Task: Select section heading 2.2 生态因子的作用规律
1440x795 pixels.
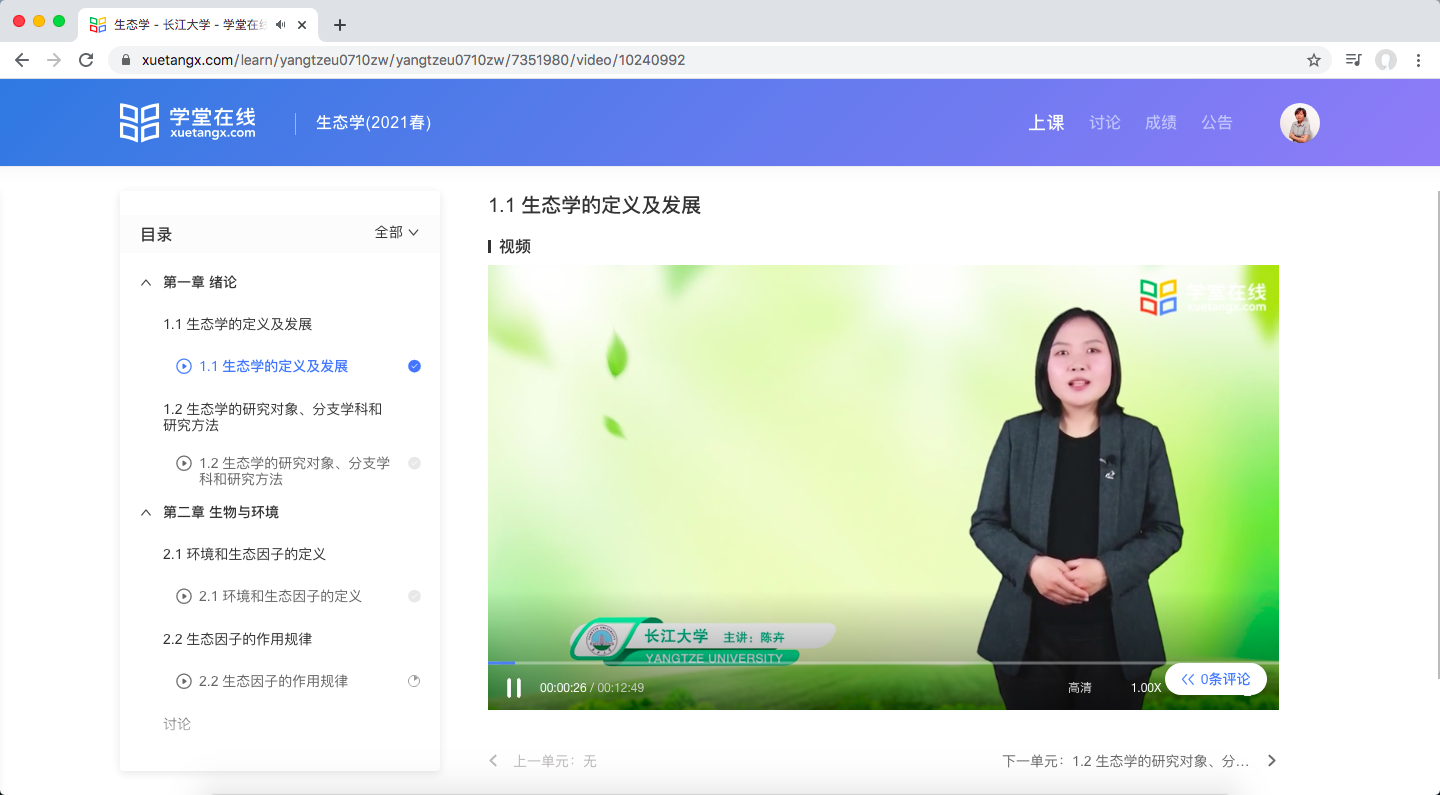Action: tap(238, 639)
